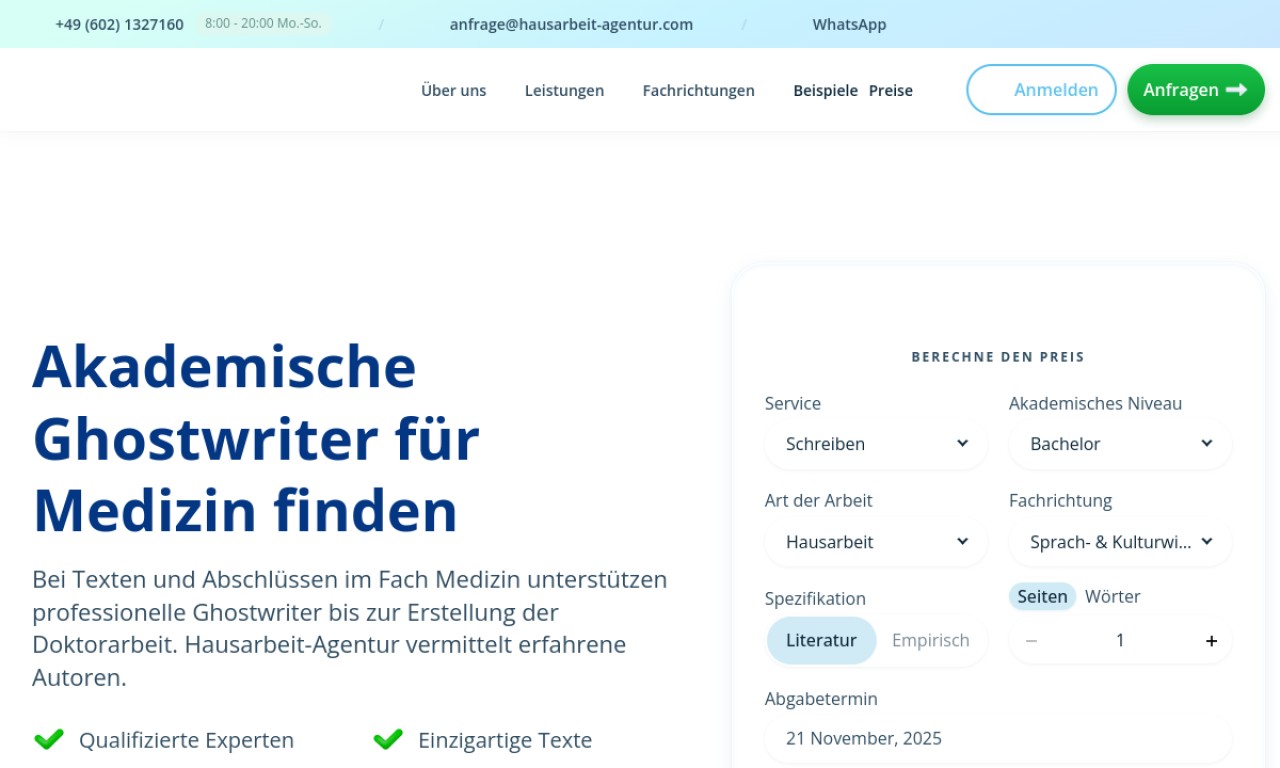Click the WhatsApp contact link
Viewport: 1280px width, 768px height.
[849, 25]
